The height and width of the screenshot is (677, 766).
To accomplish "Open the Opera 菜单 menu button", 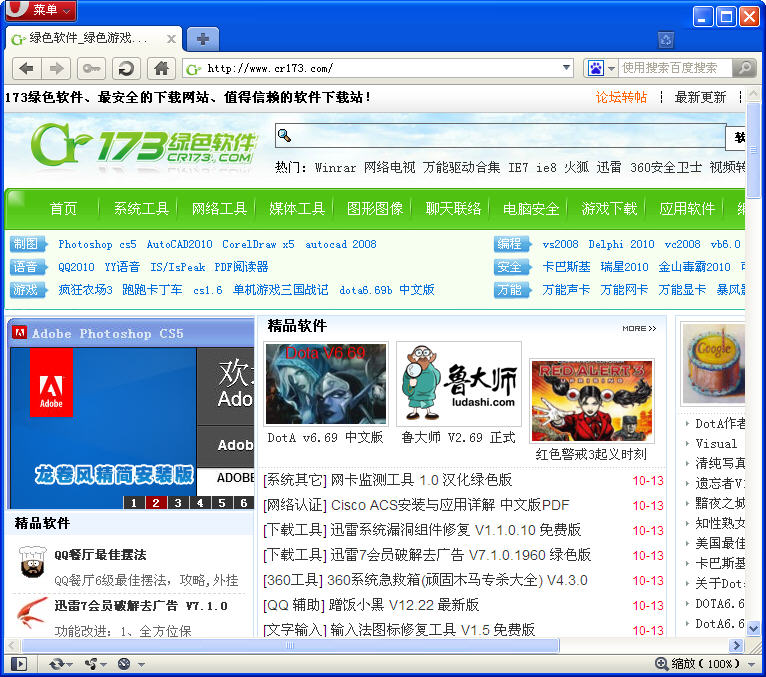I will point(41,10).
